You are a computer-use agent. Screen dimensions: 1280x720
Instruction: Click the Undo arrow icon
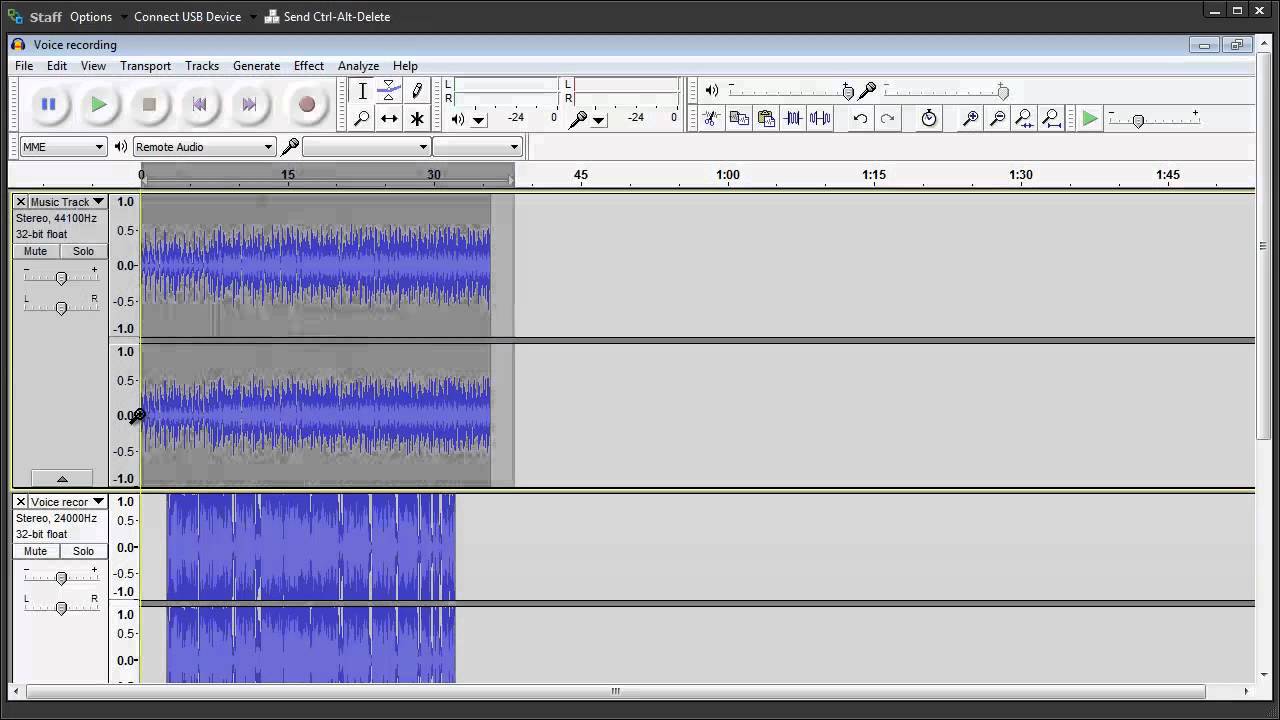(860, 118)
